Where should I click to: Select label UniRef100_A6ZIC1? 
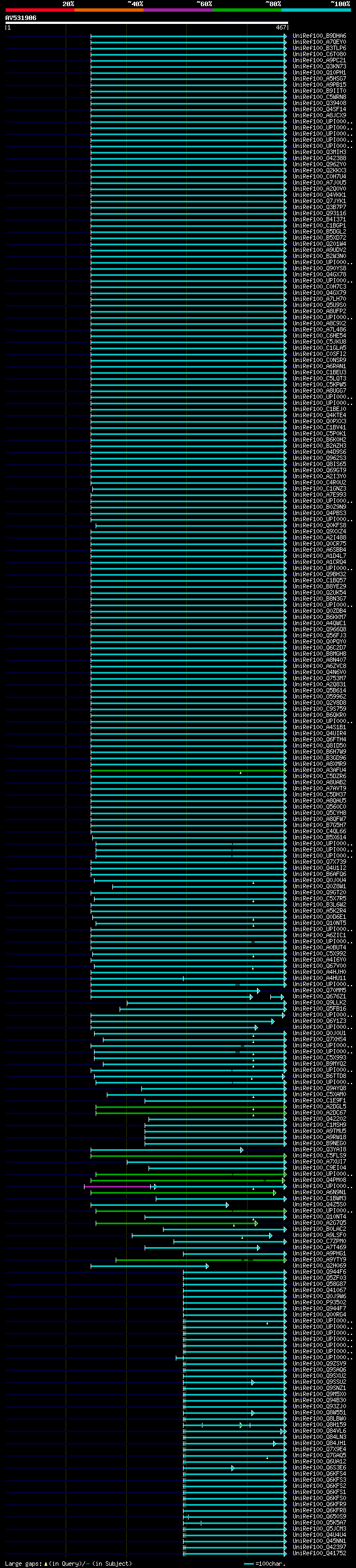[319, 936]
